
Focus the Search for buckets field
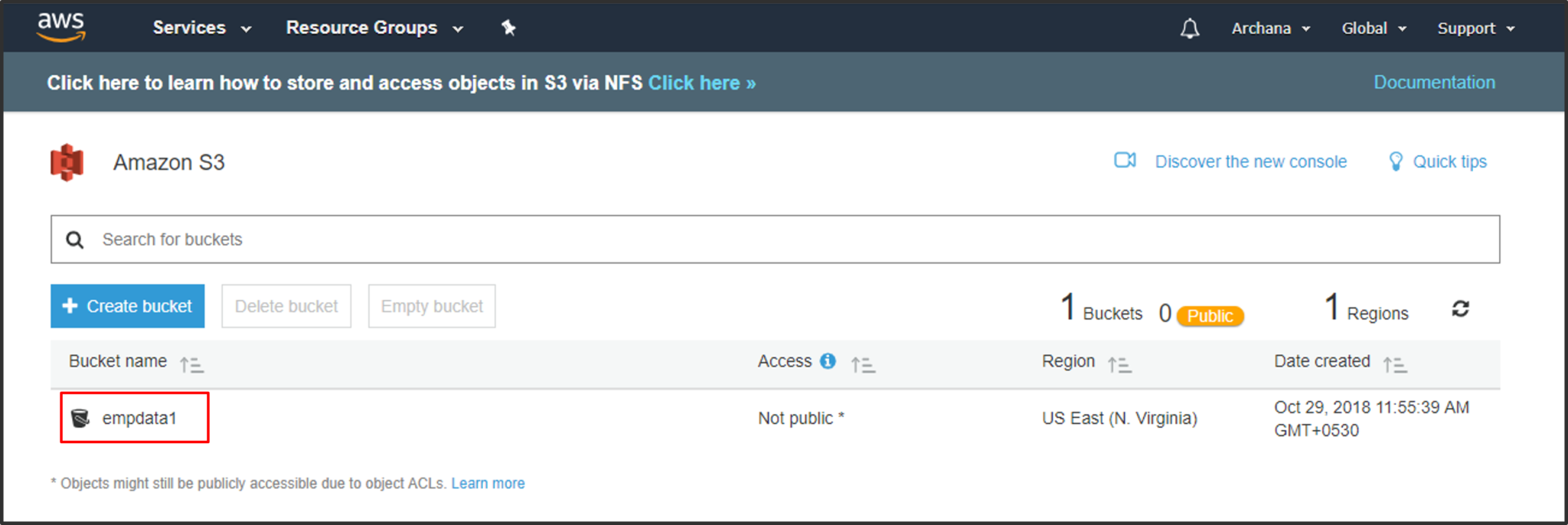click(x=775, y=240)
